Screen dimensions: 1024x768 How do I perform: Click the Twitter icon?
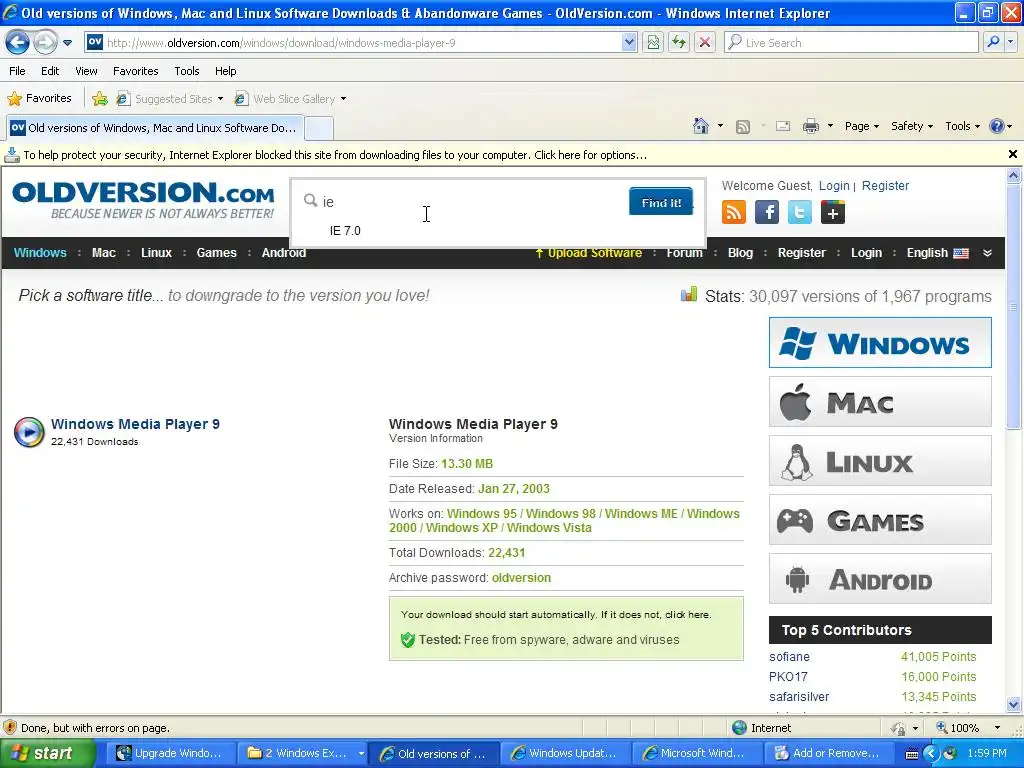(799, 212)
